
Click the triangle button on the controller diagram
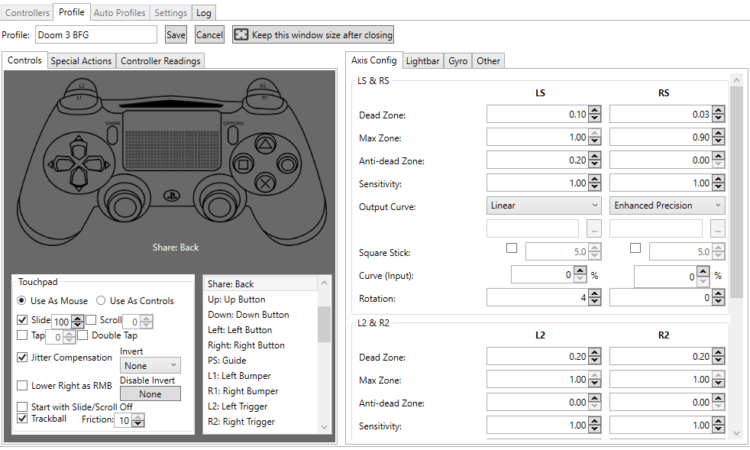[x=265, y=143]
